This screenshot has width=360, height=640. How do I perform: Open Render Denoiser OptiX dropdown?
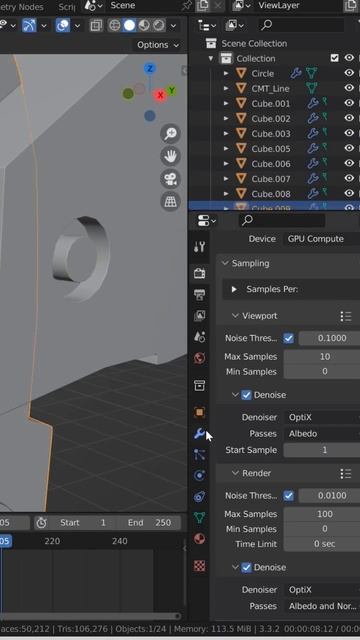pos(322,590)
